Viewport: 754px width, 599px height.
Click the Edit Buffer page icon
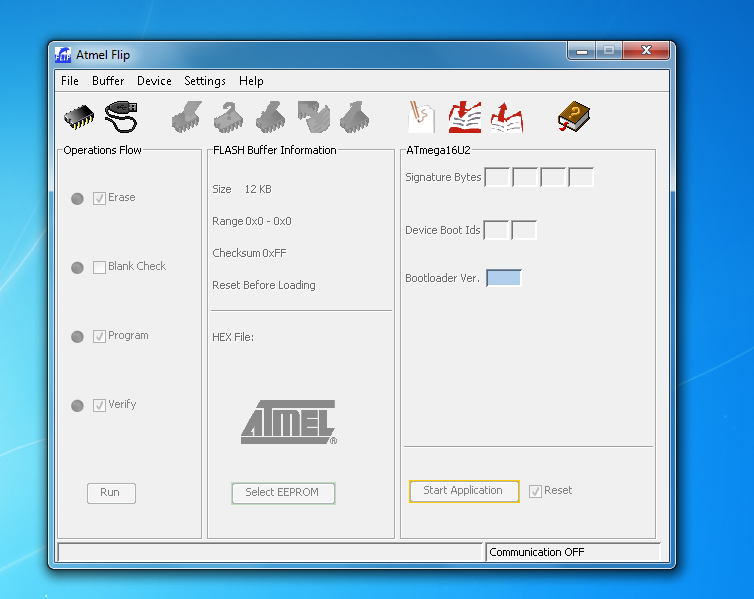coord(421,117)
